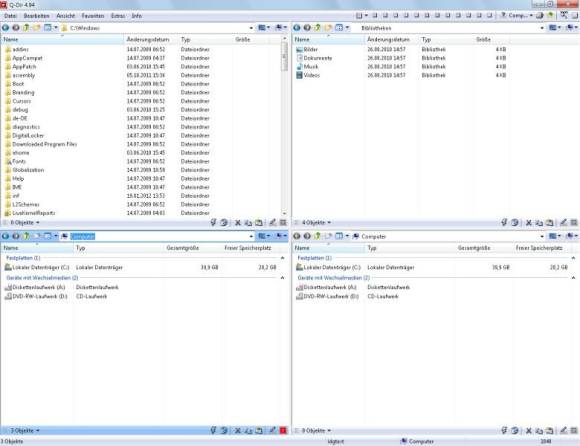Collapse Geräte mit Wechselmedien group in the bottom-right pane
The height and width of the screenshot is (446, 580).
pos(574,277)
